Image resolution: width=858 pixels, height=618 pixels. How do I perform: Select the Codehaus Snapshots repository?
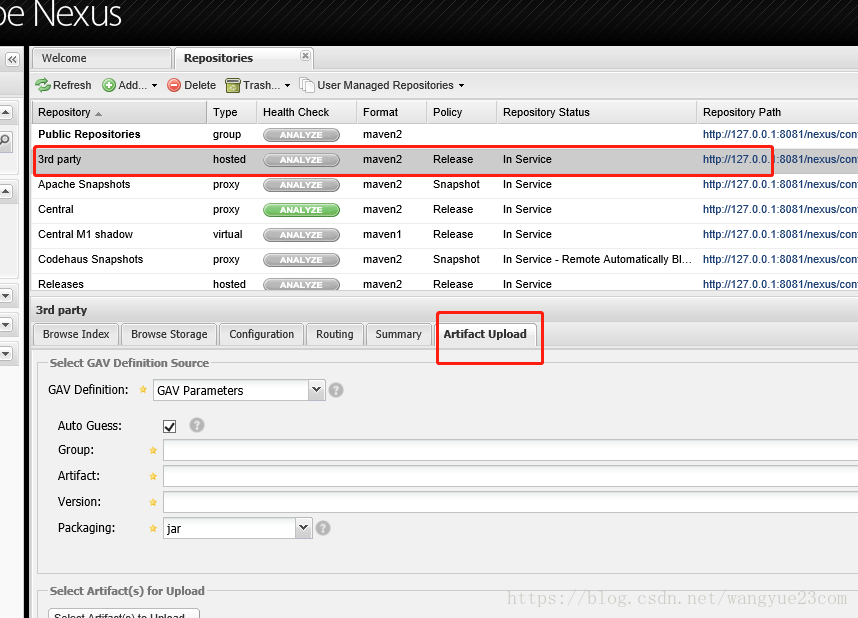(444, 260)
